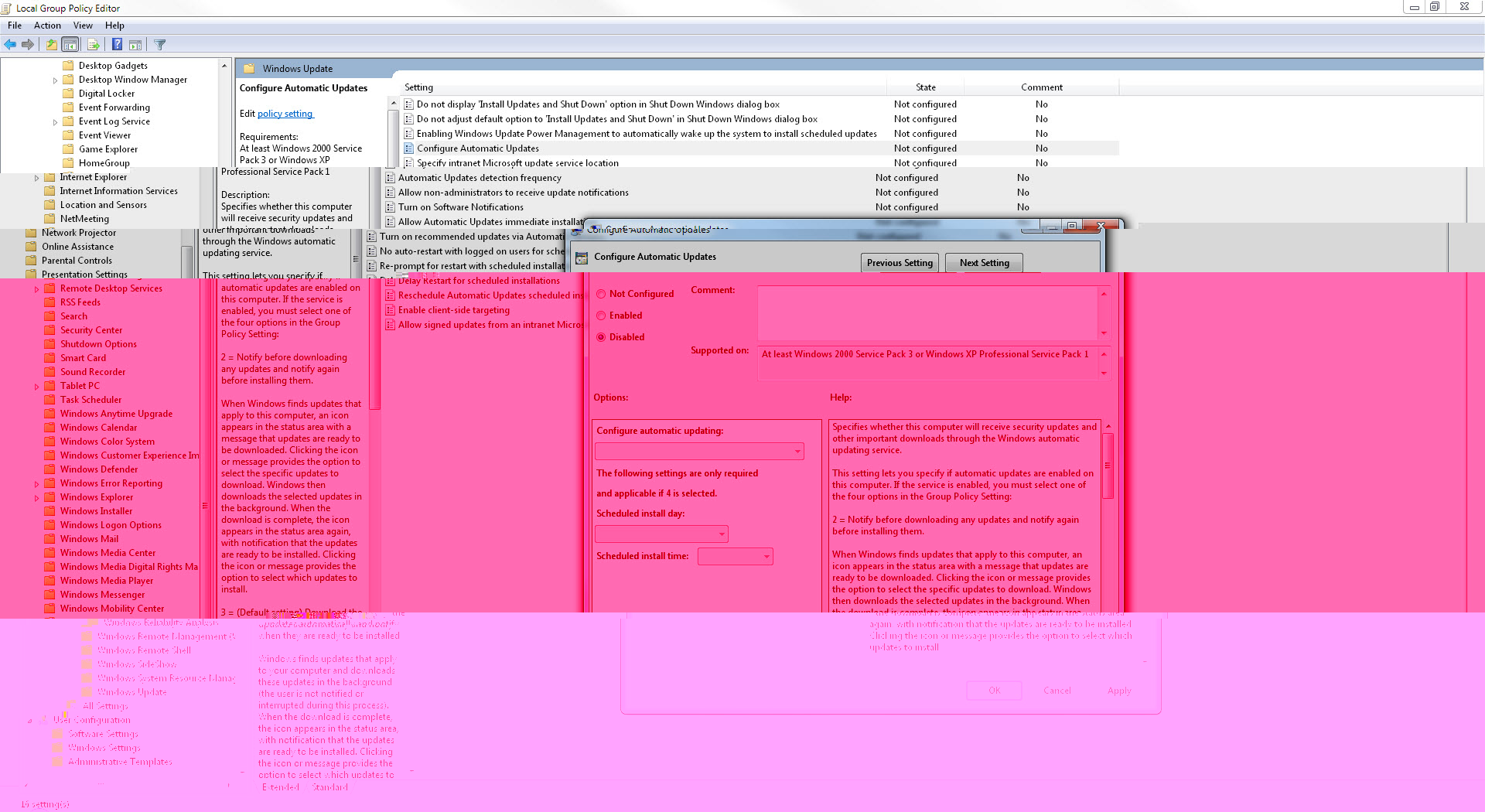Click inside the Comment text box
Image resolution: width=1485 pixels, height=812 pixels.
pos(927,312)
